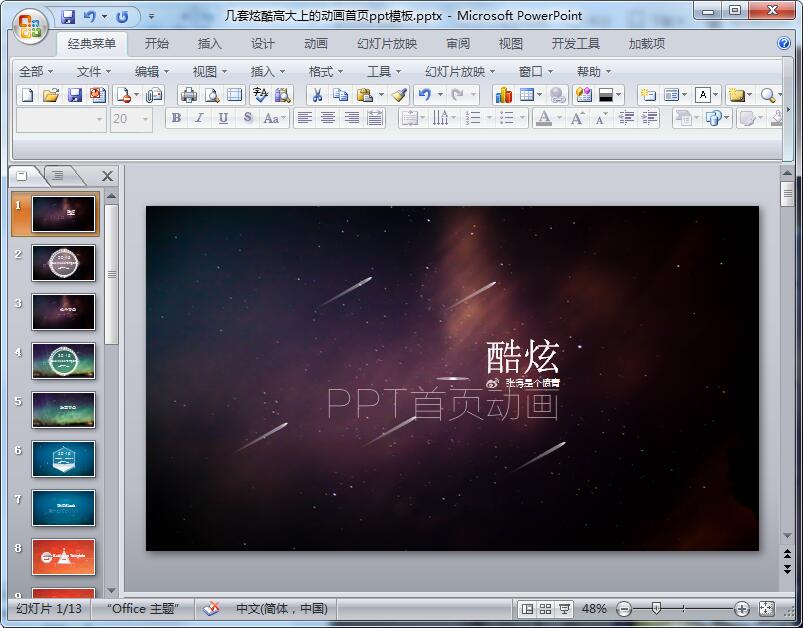Insert a table using the table icon

click(x=526, y=95)
